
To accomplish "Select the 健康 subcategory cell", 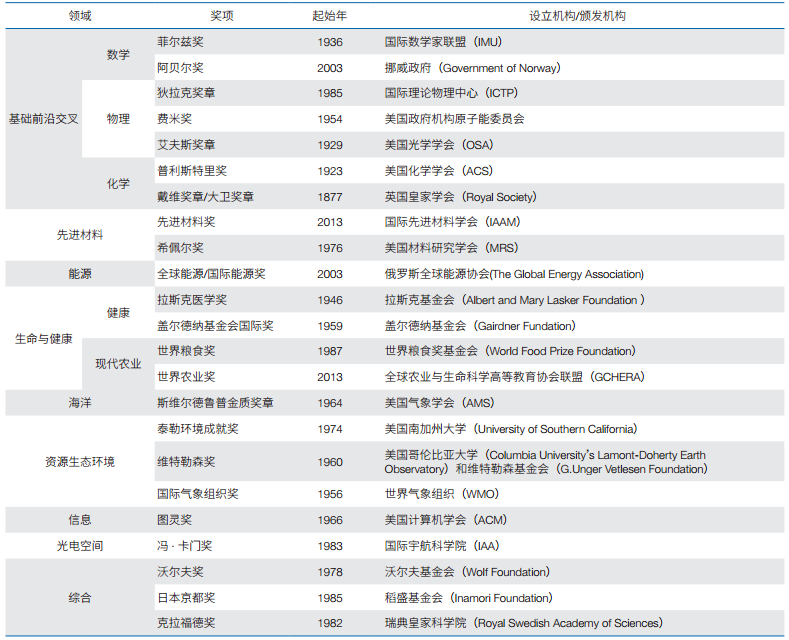I will click(x=118, y=313).
